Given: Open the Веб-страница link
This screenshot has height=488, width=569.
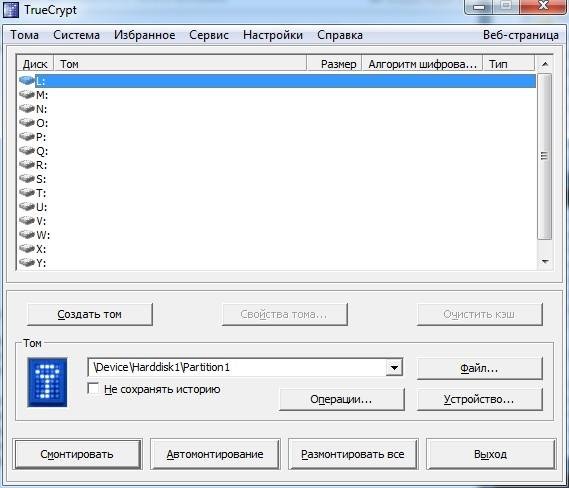Looking at the screenshot, I should (x=521, y=35).
